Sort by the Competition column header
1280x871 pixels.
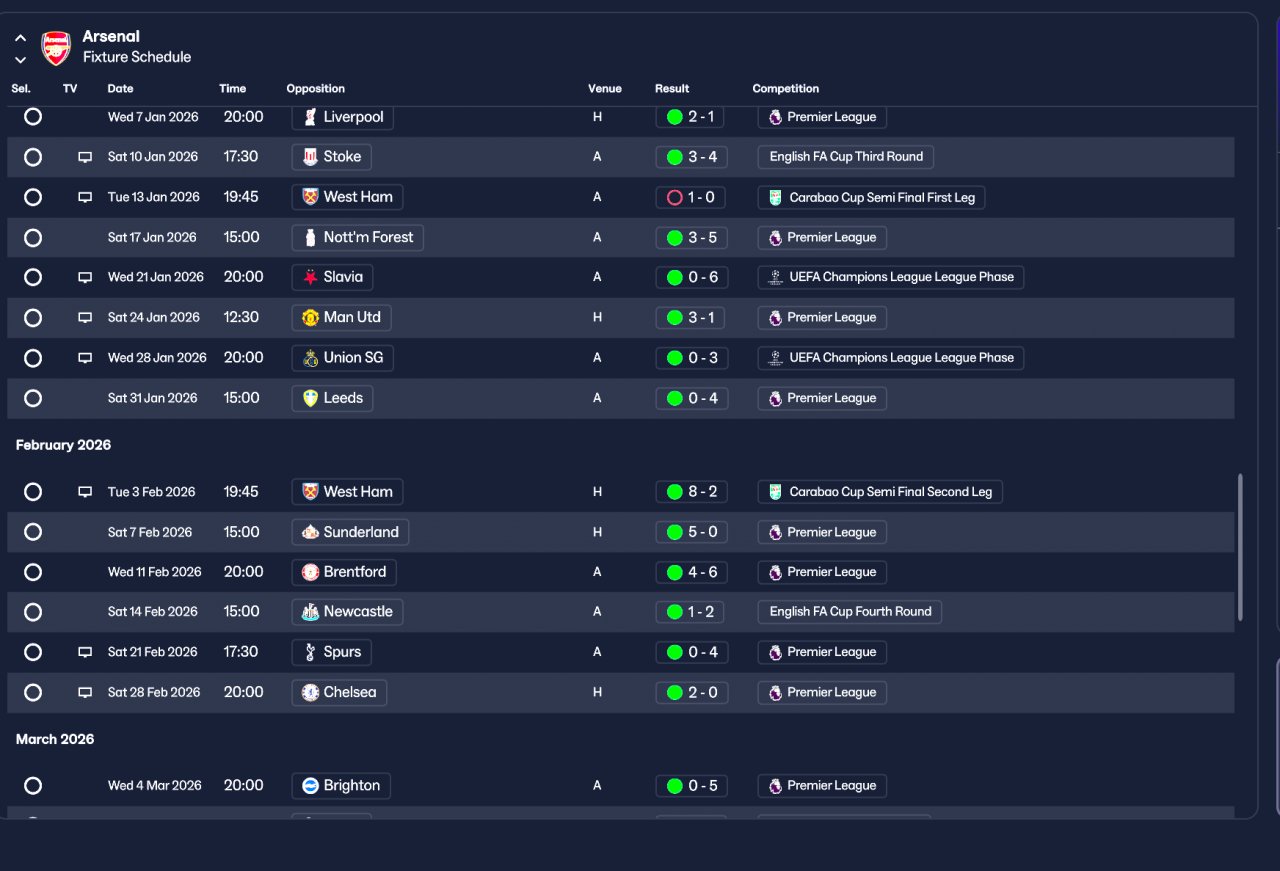coord(786,89)
